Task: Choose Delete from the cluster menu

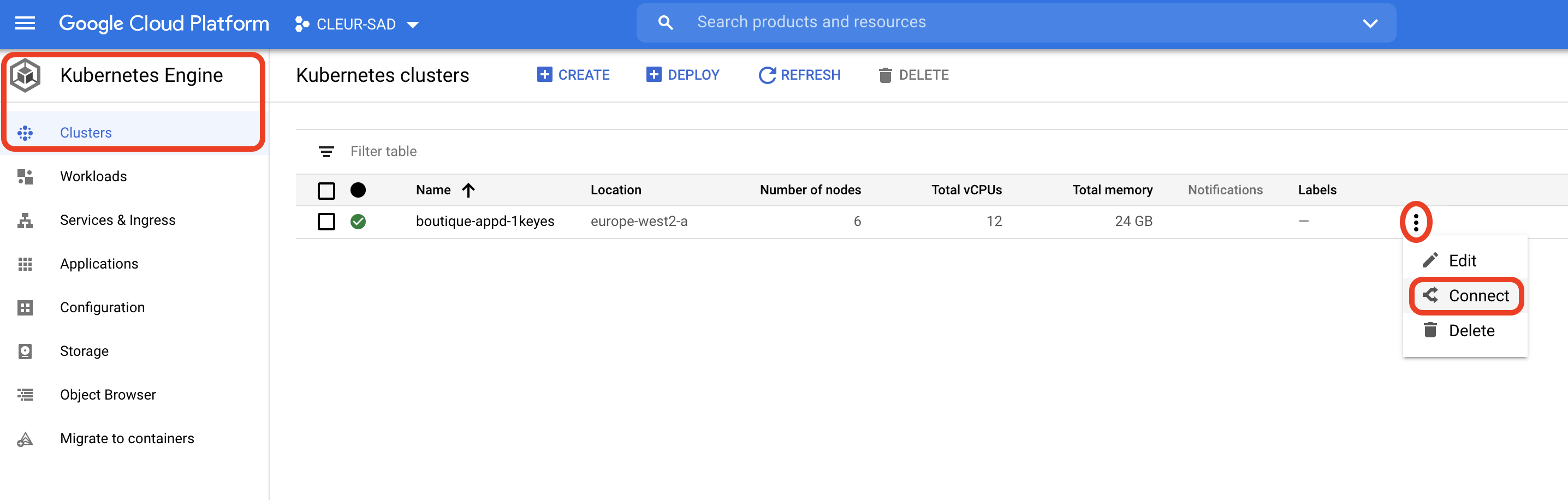Action: coord(1464,330)
